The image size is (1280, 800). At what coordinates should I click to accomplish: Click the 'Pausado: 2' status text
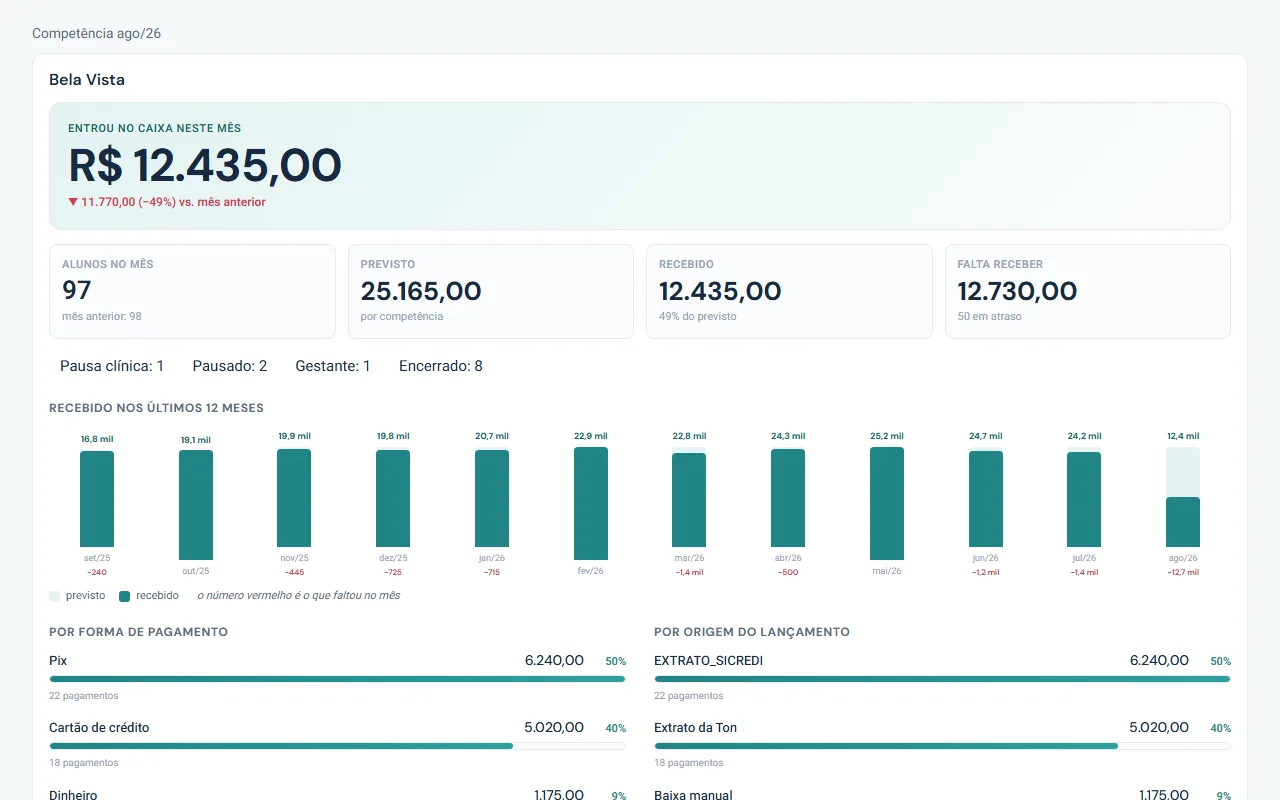[x=230, y=366]
